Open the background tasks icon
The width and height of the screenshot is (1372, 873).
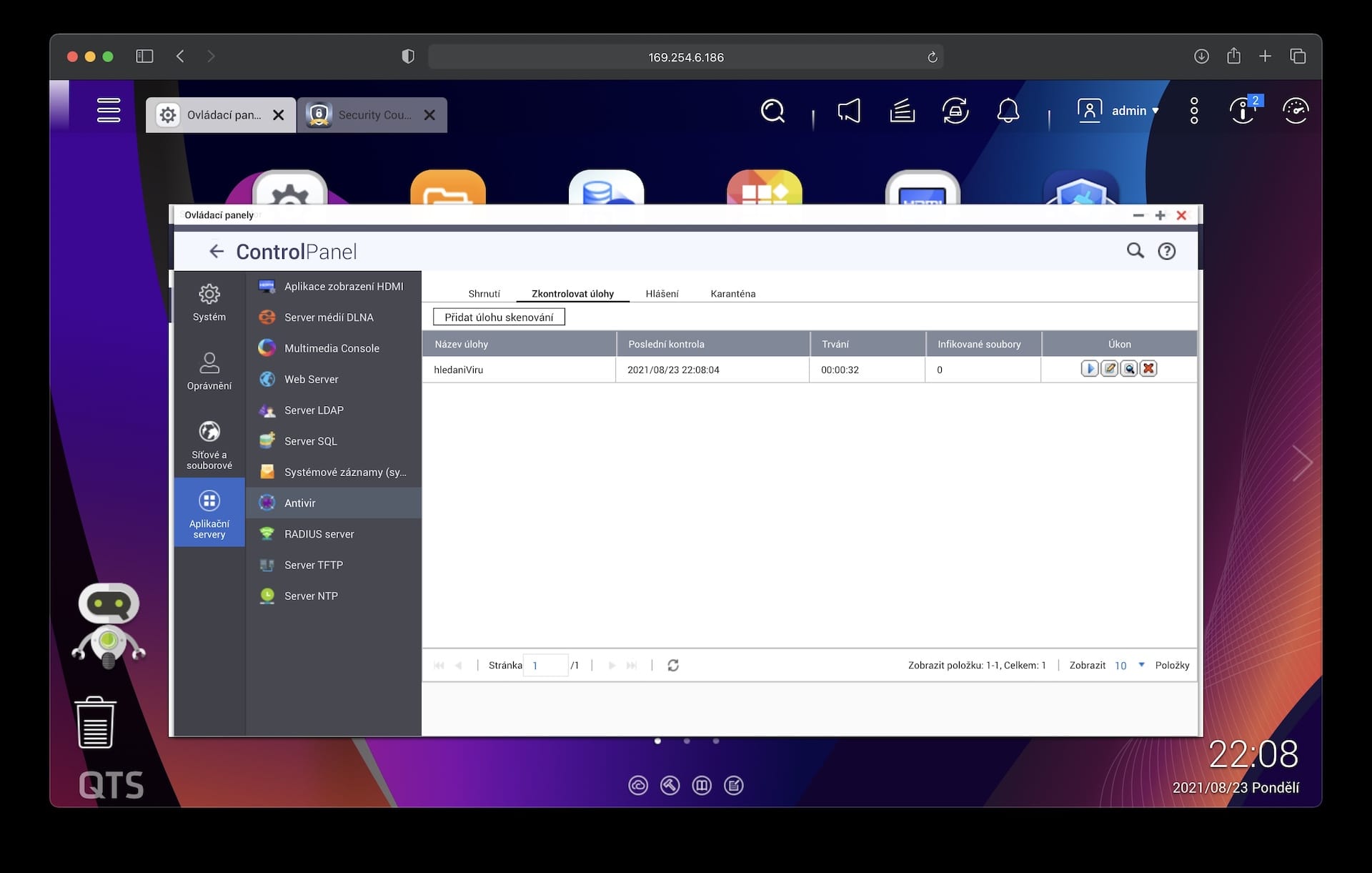(902, 111)
